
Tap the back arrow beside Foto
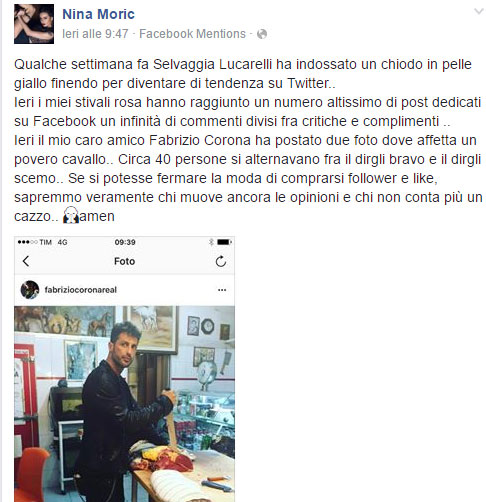(x=26, y=261)
